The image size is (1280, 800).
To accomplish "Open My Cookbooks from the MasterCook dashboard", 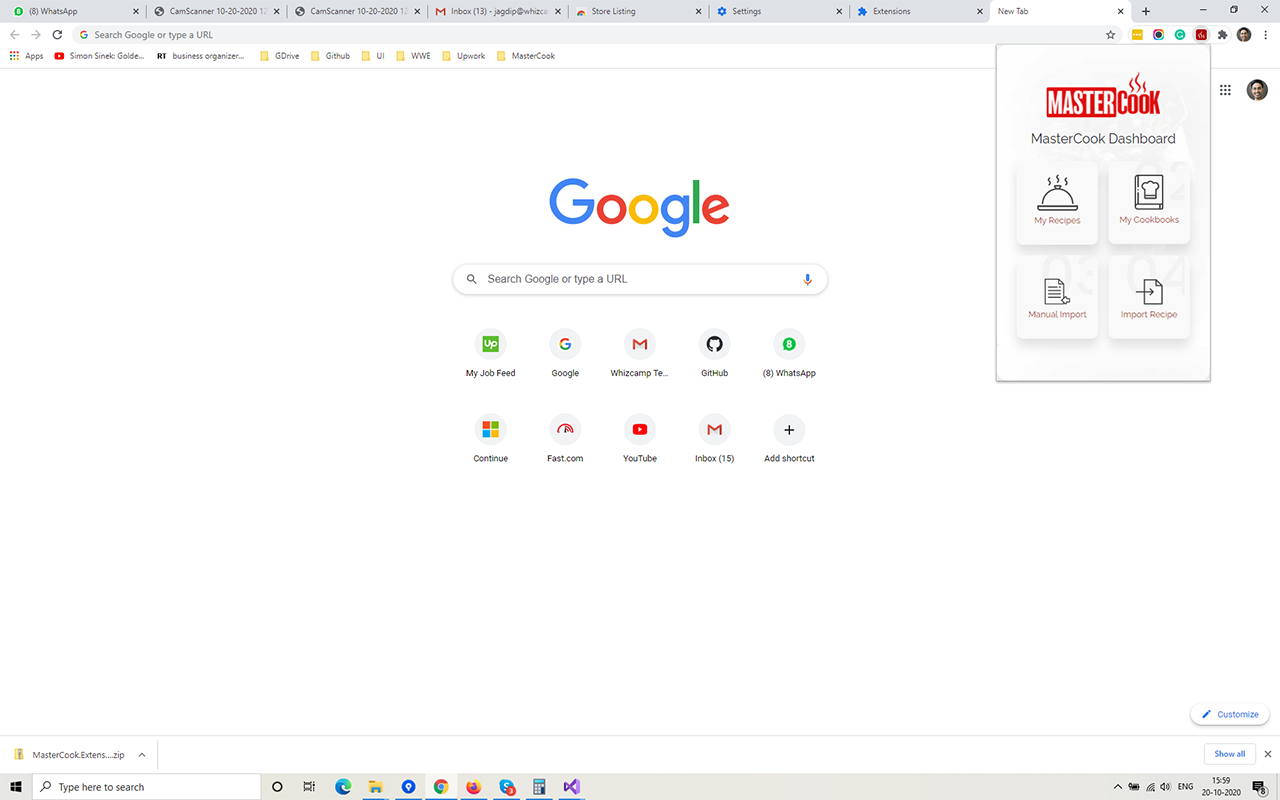I will 1149,203.
